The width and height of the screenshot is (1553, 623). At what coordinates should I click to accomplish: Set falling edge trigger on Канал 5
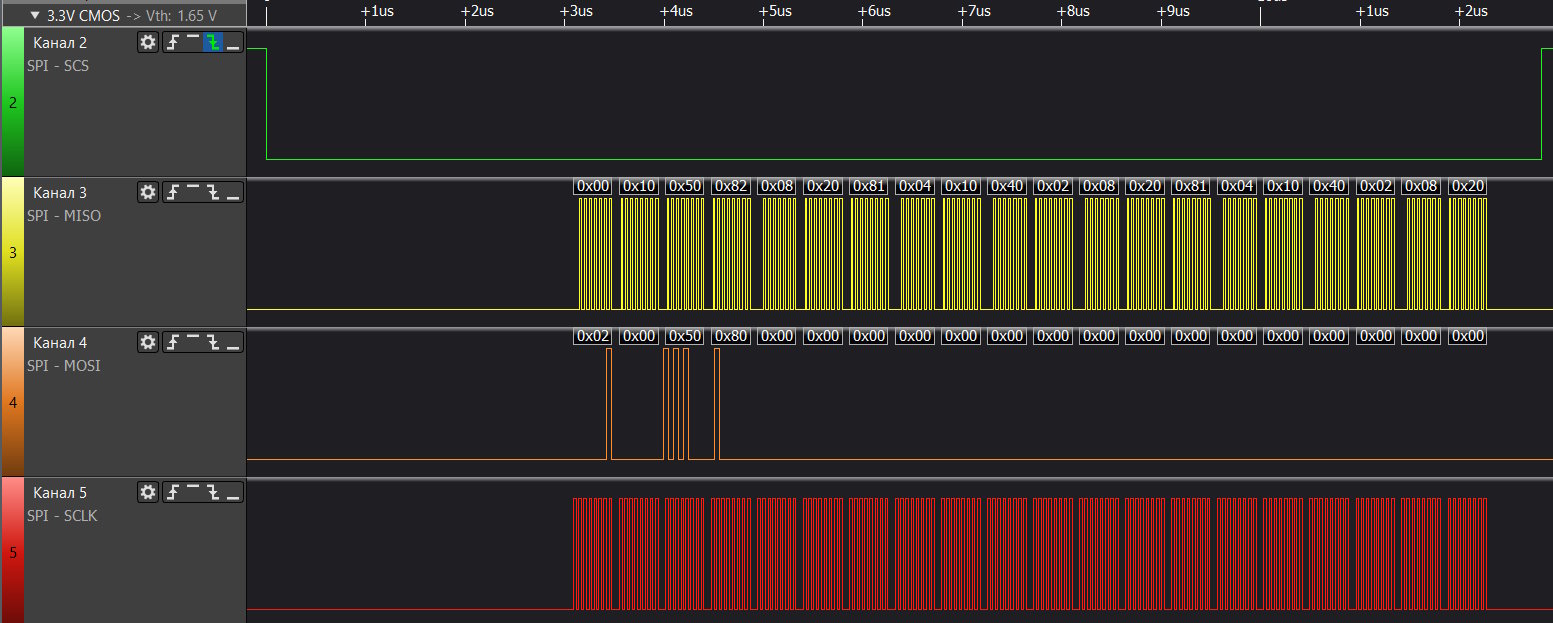pyautogui.click(x=213, y=492)
